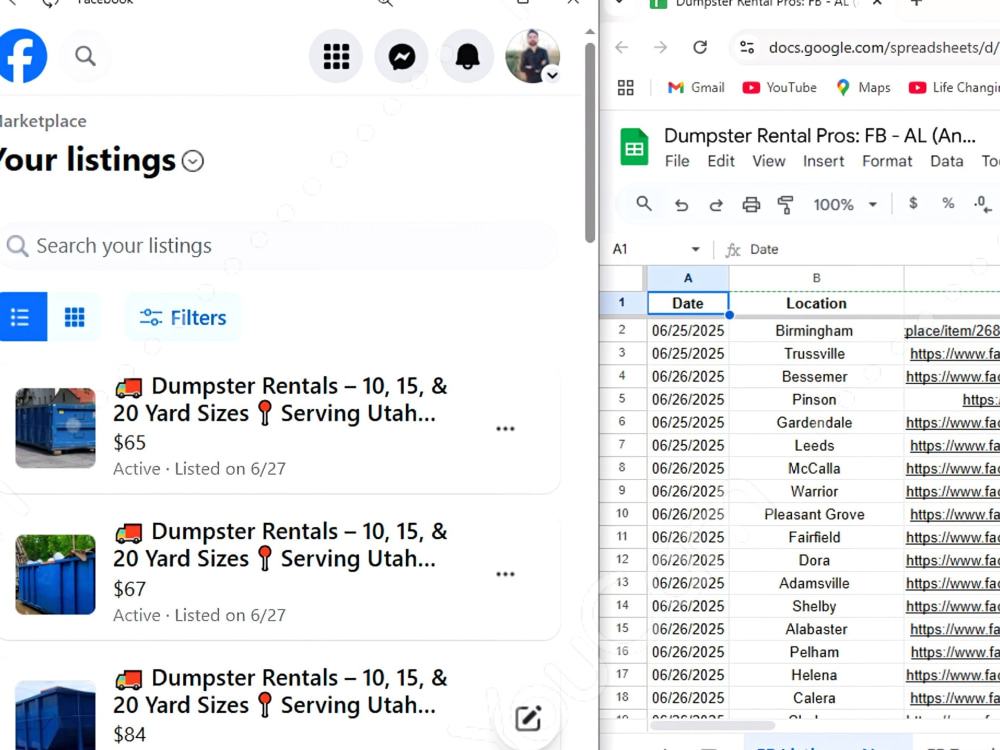Screen dimensions: 1000x750
Task: Open the profile picture account menu
Action: pos(533,57)
